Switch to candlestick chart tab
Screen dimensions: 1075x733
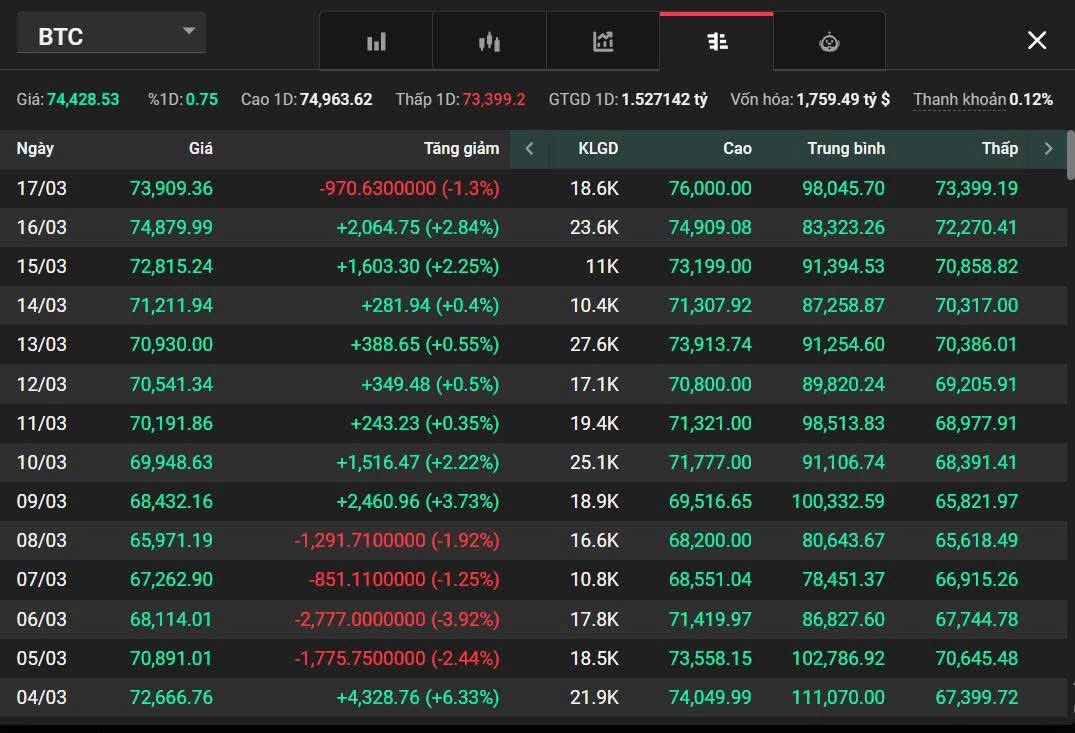tap(489, 42)
